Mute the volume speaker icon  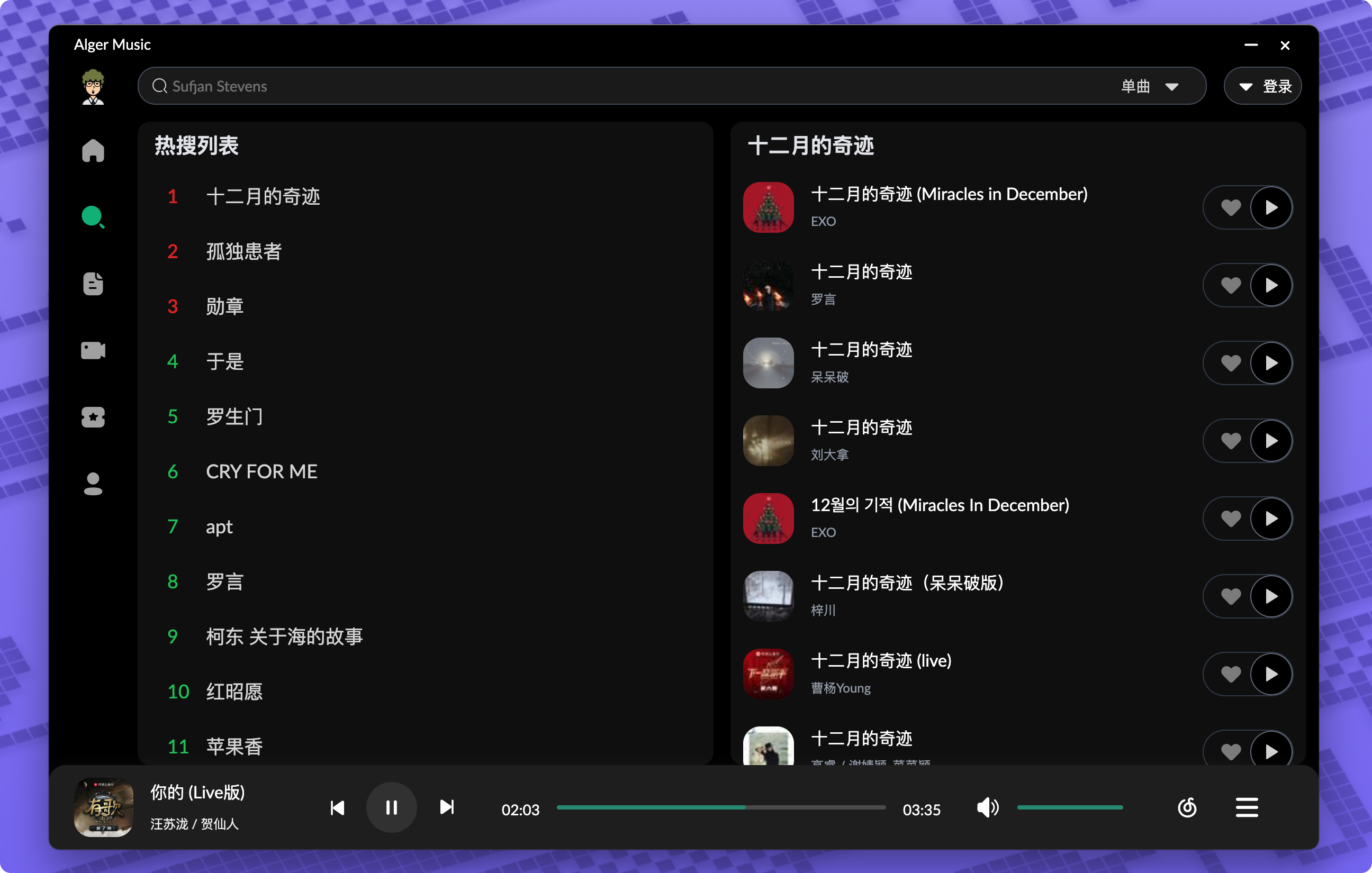tap(987, 807)
